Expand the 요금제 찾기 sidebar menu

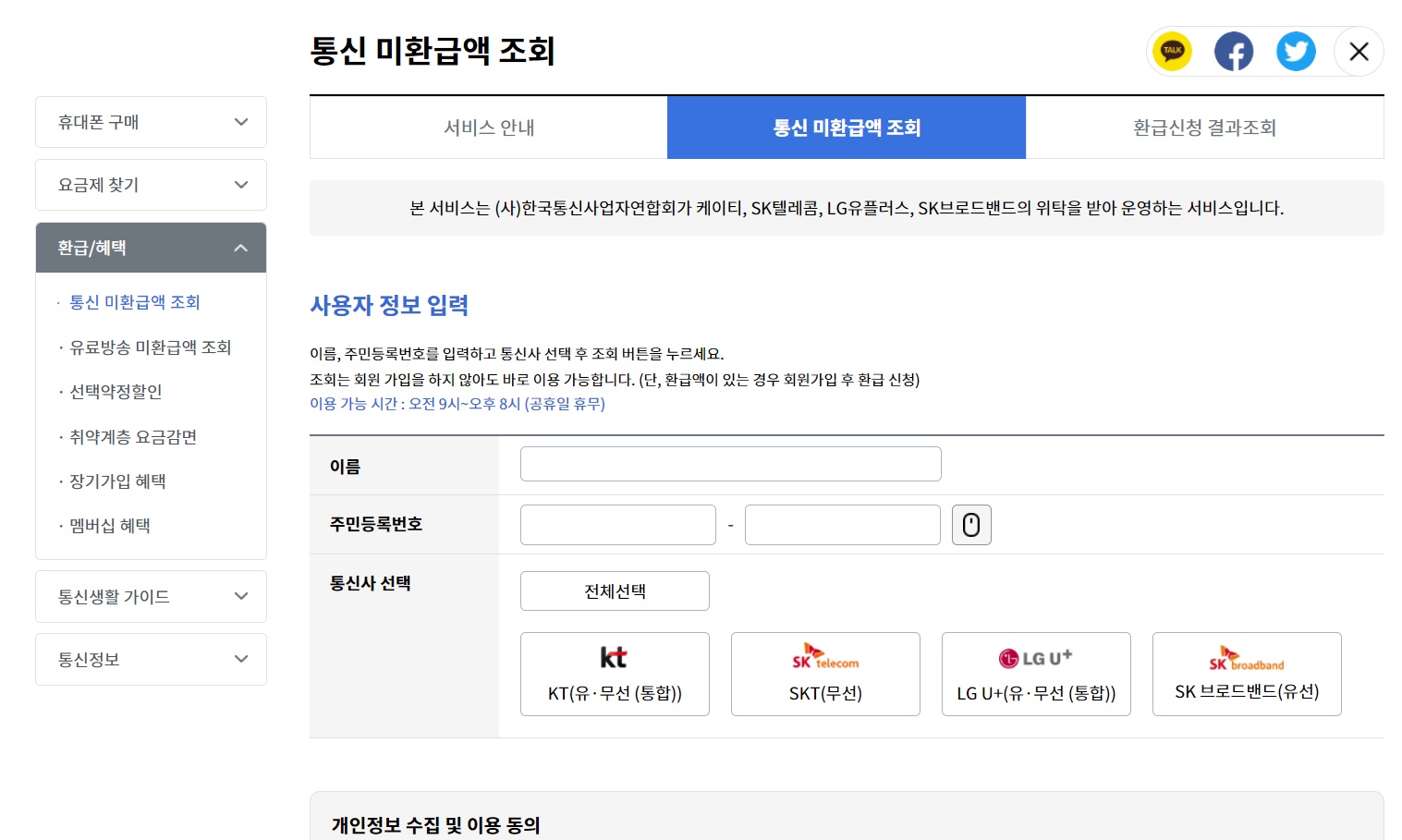(150, 184)
